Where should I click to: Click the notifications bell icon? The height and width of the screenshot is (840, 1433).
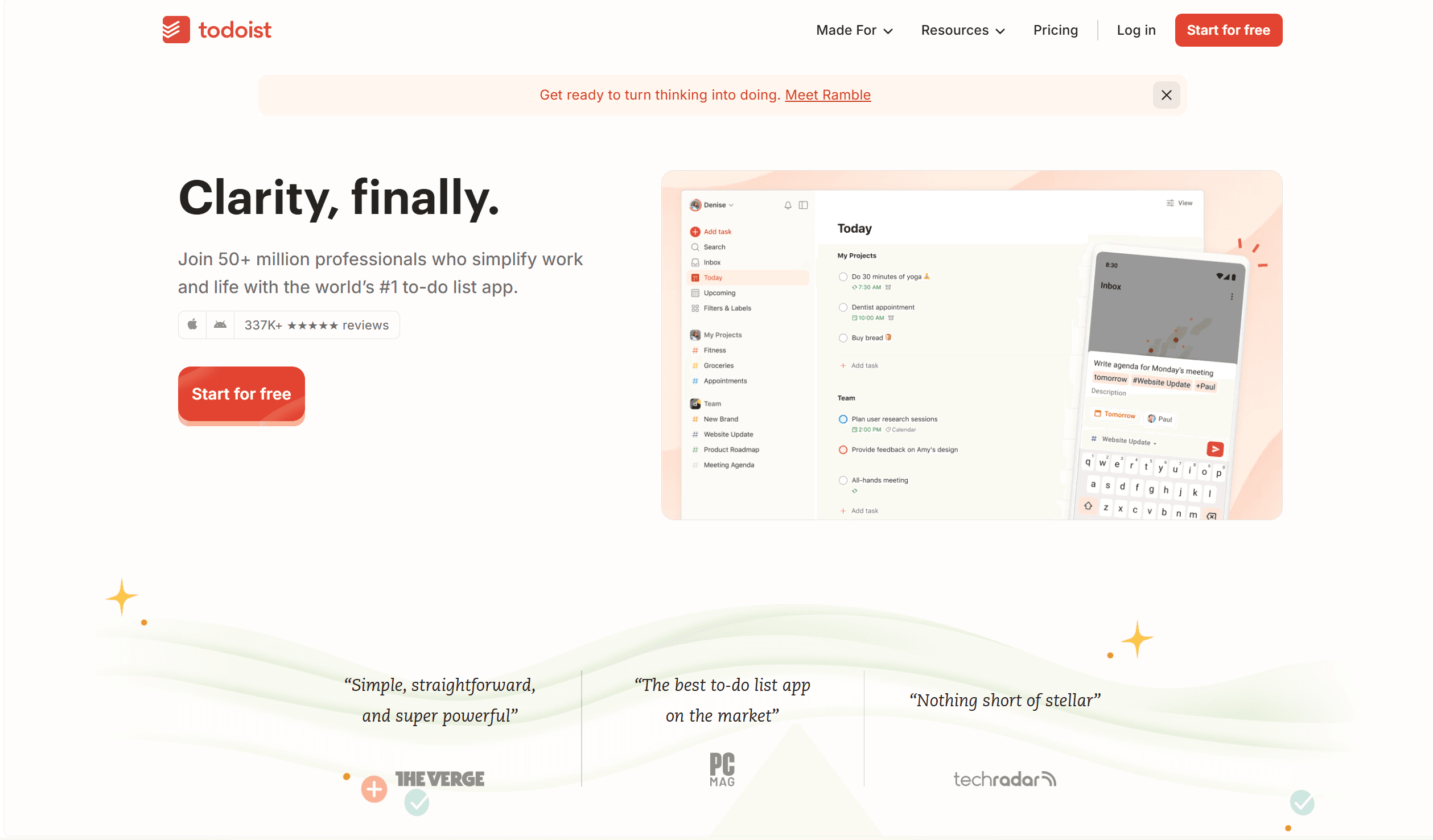click(788, 205)
